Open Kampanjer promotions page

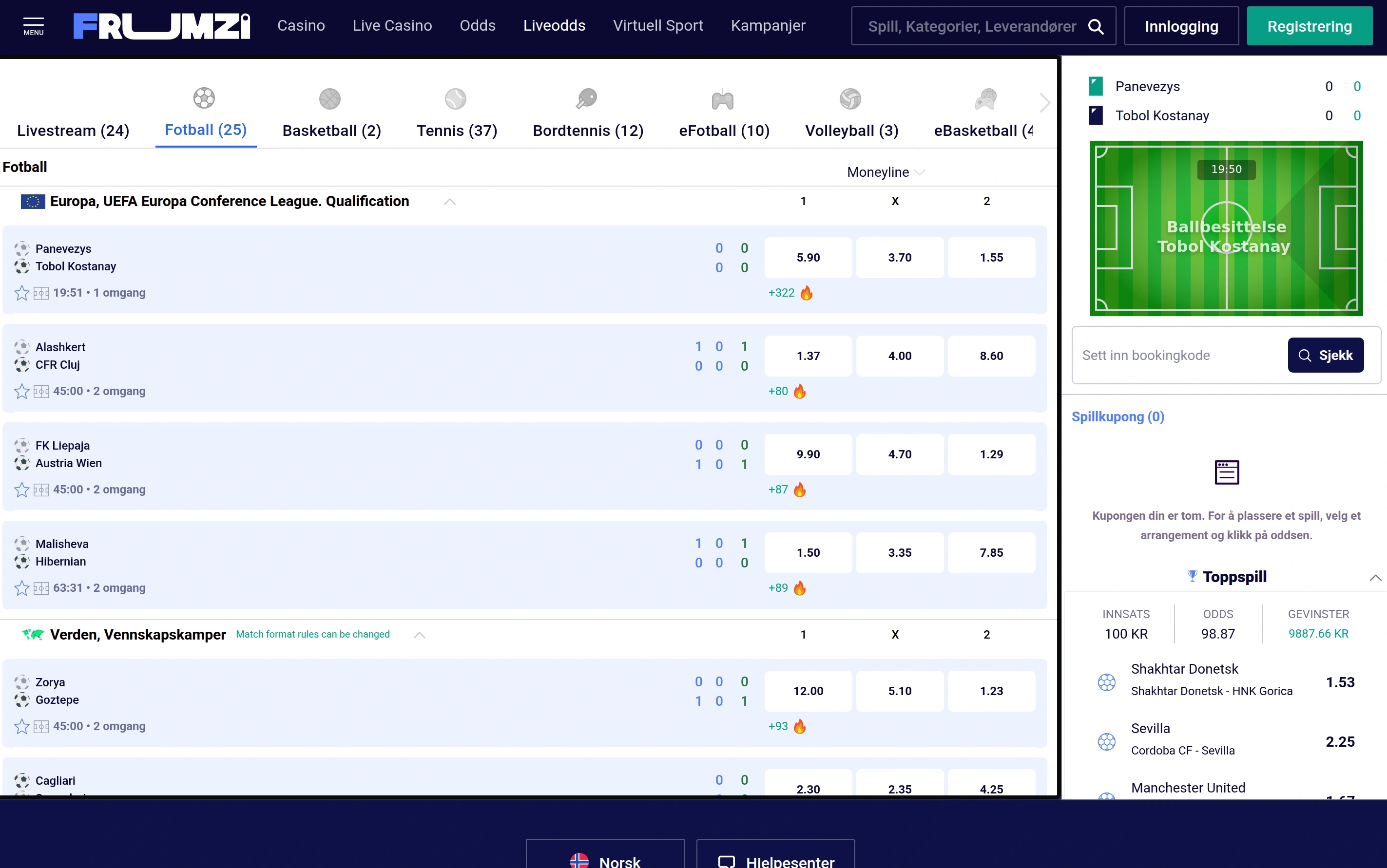coord(768,26)
